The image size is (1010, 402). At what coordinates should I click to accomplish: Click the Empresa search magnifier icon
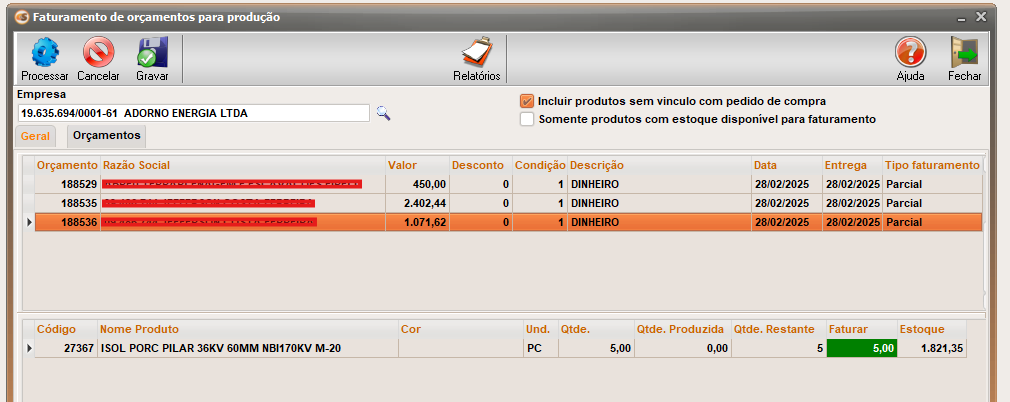[x=383, y=113]
